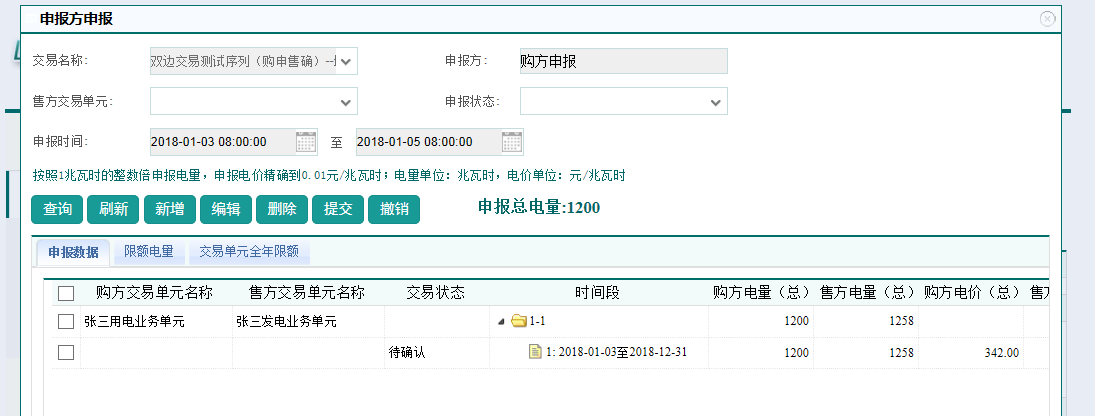Switch to the 限额电量 tab
1095x416 pixels.
pyautogui.click(x=149, y=252)
